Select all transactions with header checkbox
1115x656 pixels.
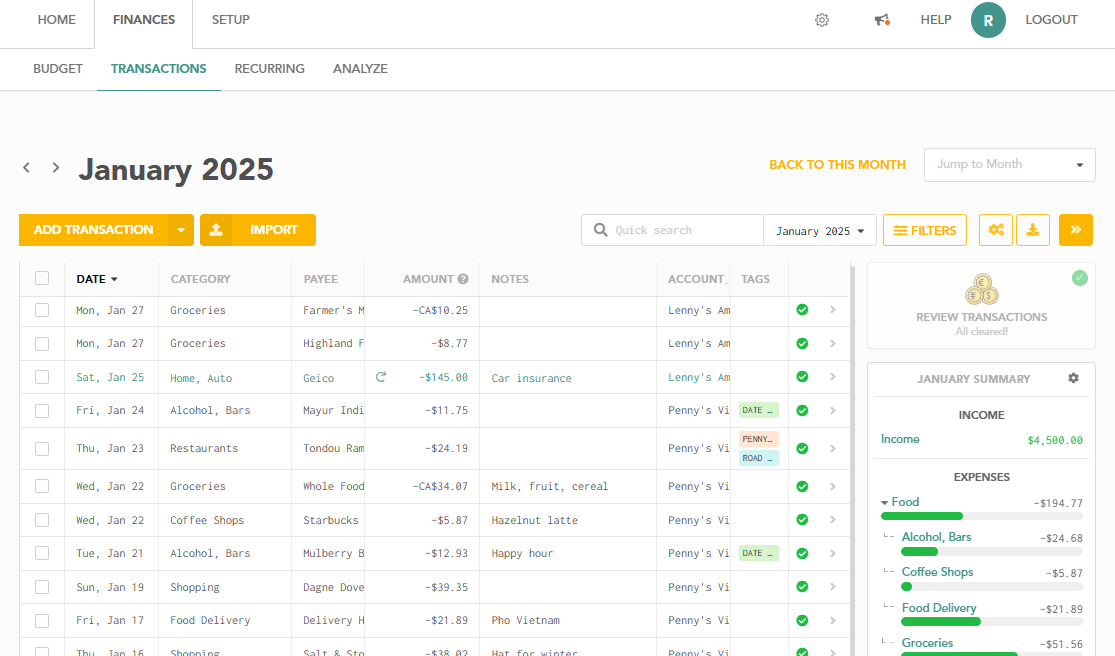click(42, 278)
